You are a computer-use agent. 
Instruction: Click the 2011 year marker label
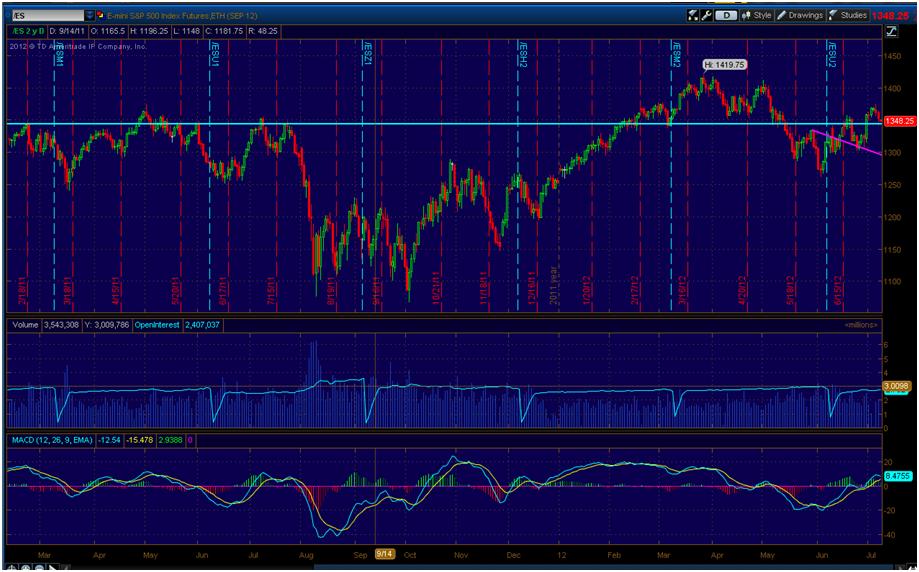tap(552, 287)
